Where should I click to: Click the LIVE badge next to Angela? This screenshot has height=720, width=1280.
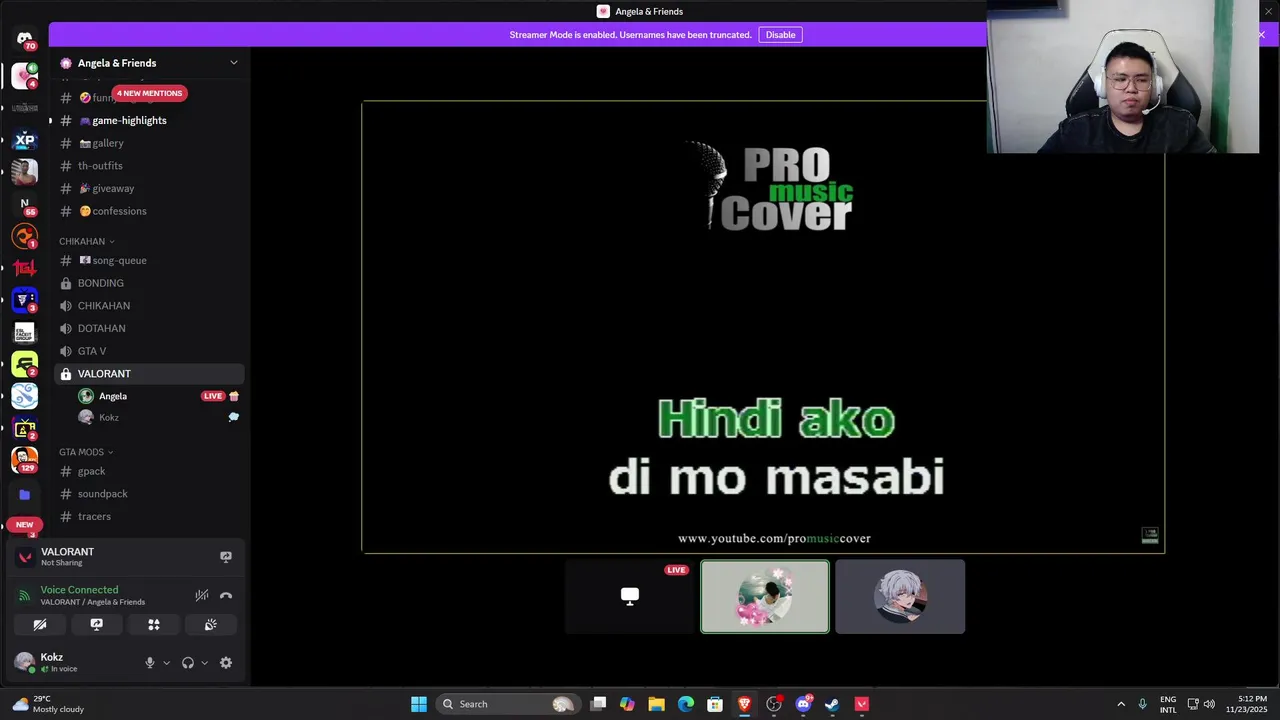[213, 396]
